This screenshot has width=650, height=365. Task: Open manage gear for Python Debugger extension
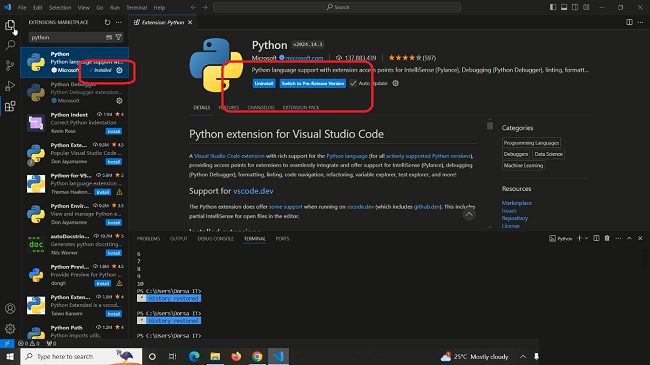click(119, 100)
